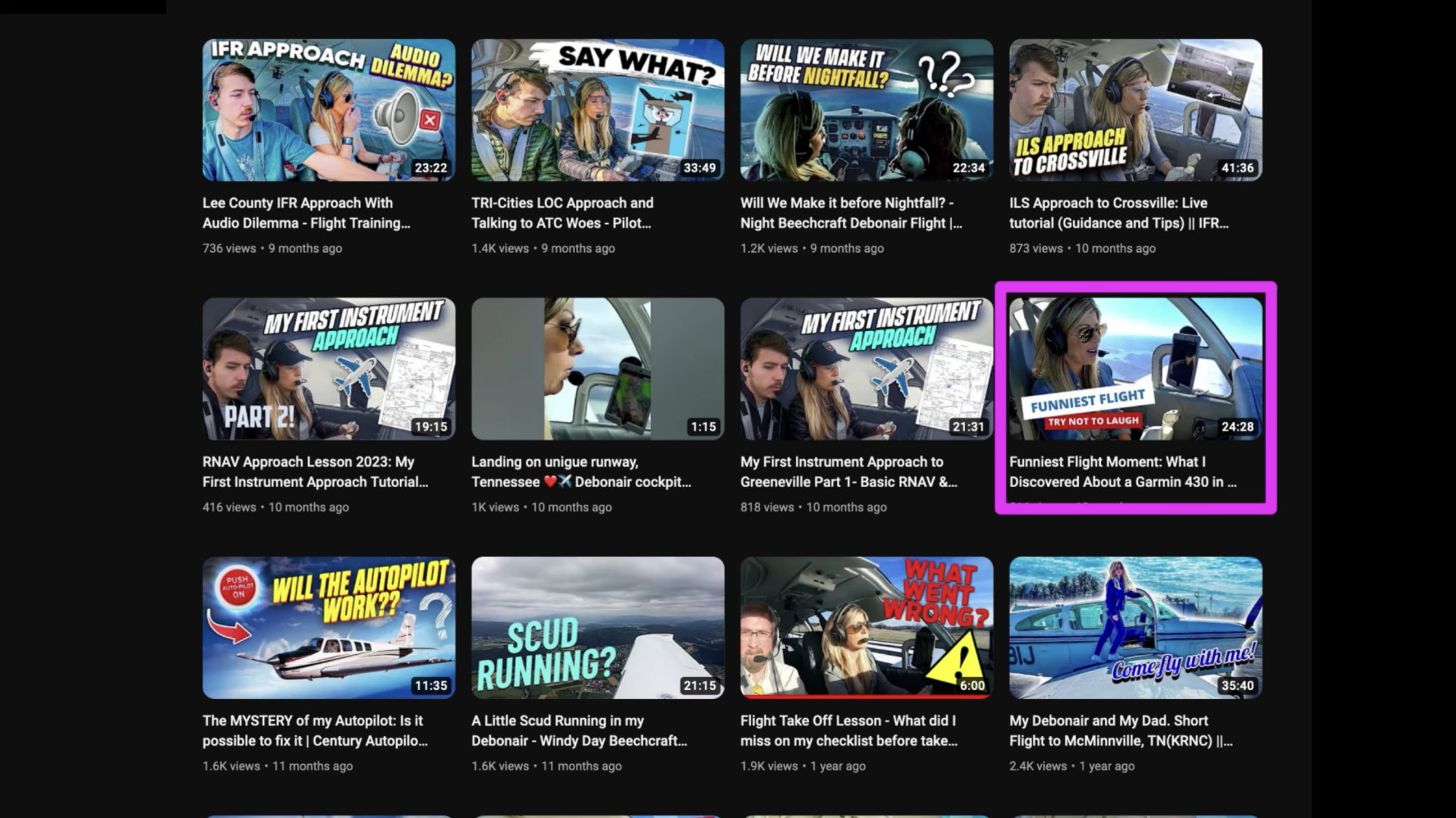
Task: Click title 'The MYSTERY of my Autopilot'
Action: (x=316, y=731)
